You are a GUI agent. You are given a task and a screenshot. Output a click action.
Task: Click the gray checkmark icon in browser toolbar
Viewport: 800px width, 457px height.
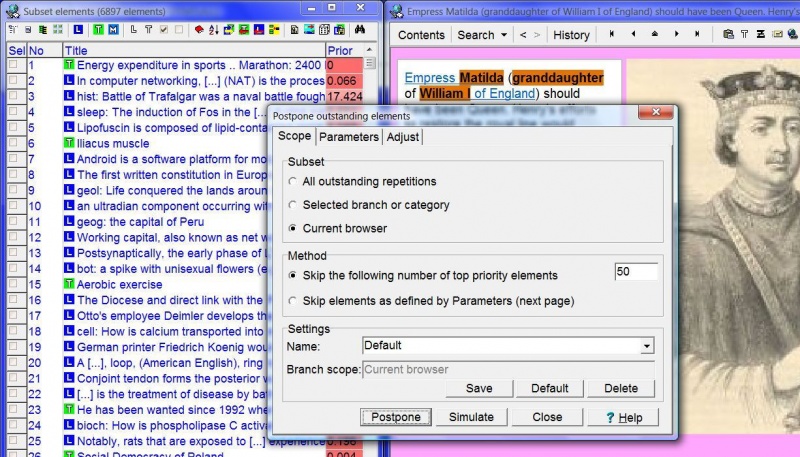coord(164,30)
